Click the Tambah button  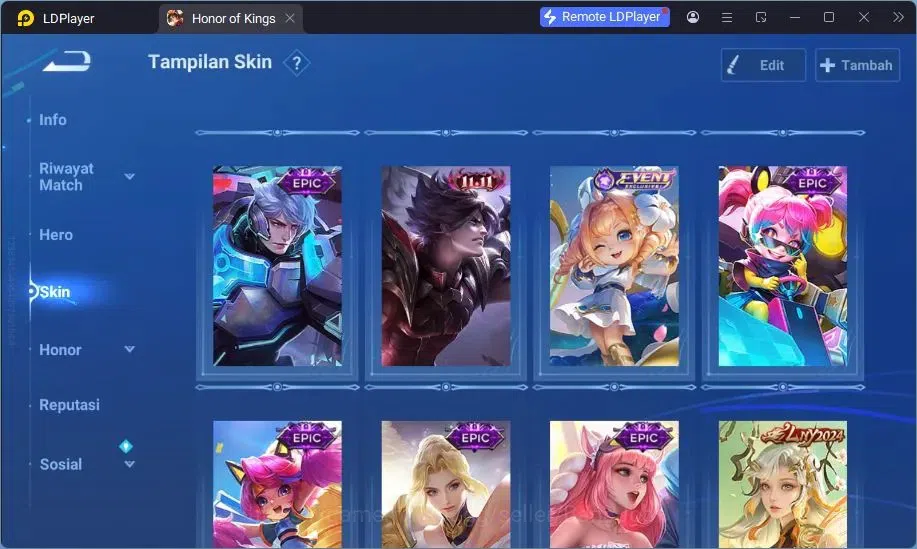857,65
